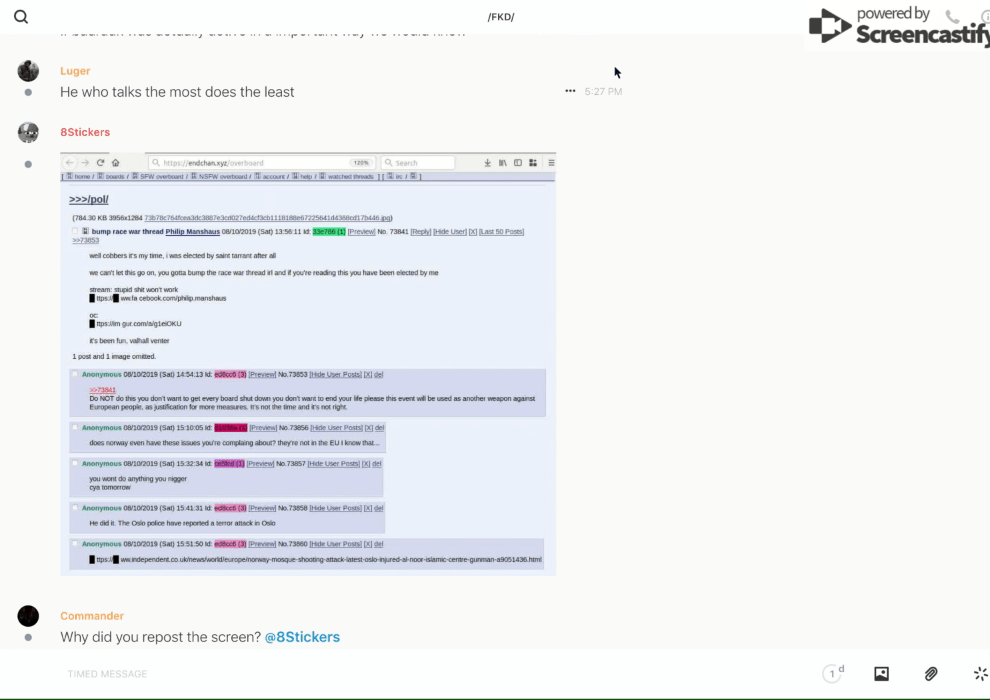Viewport: 990px width, 700px height.
Task: Click the sparkle icon in message bar
Action: [980, 674]
